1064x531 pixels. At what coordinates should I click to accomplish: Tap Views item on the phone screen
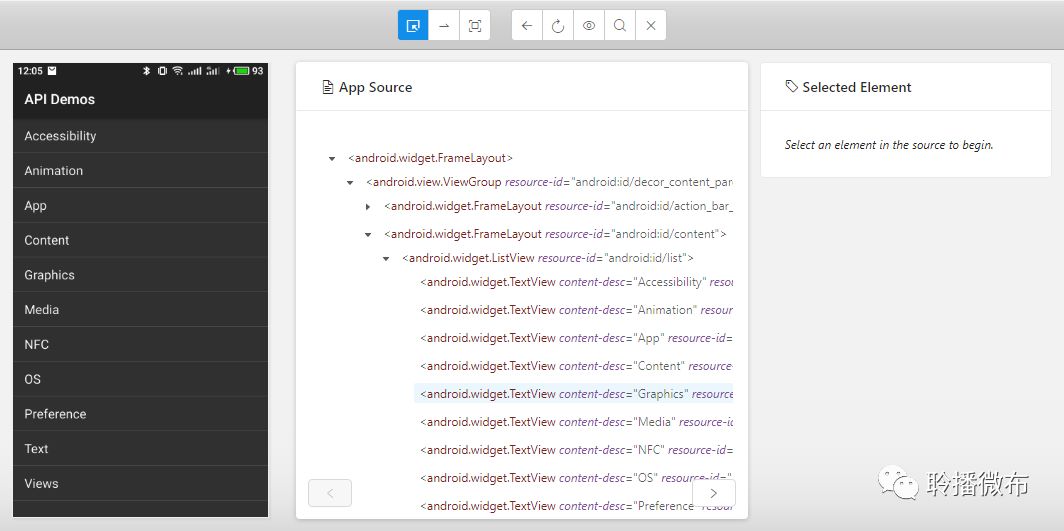coord(140,484)
